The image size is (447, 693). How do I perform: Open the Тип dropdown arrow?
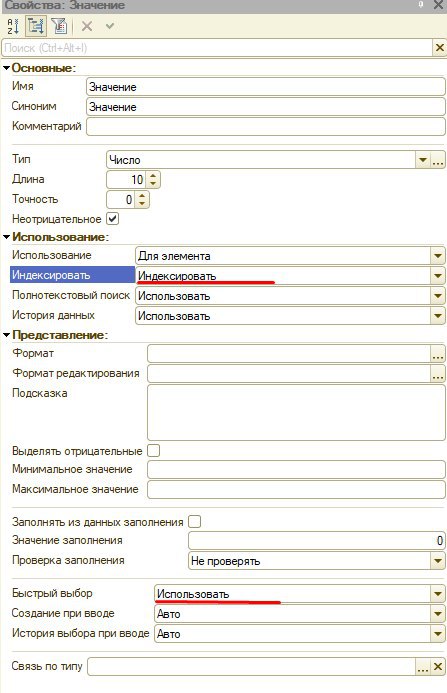pos(423,160)
